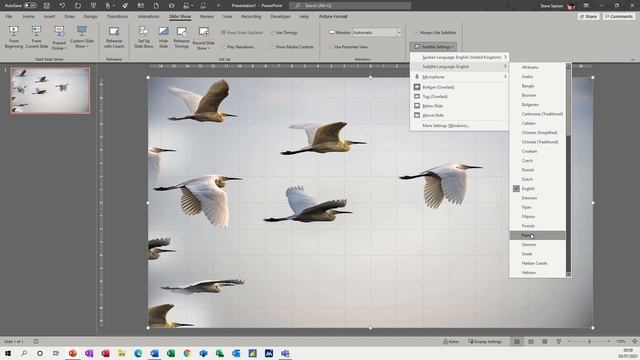Switch to Design tab
The width and height of the screenshot is (640, 360).
pos(90,16)
